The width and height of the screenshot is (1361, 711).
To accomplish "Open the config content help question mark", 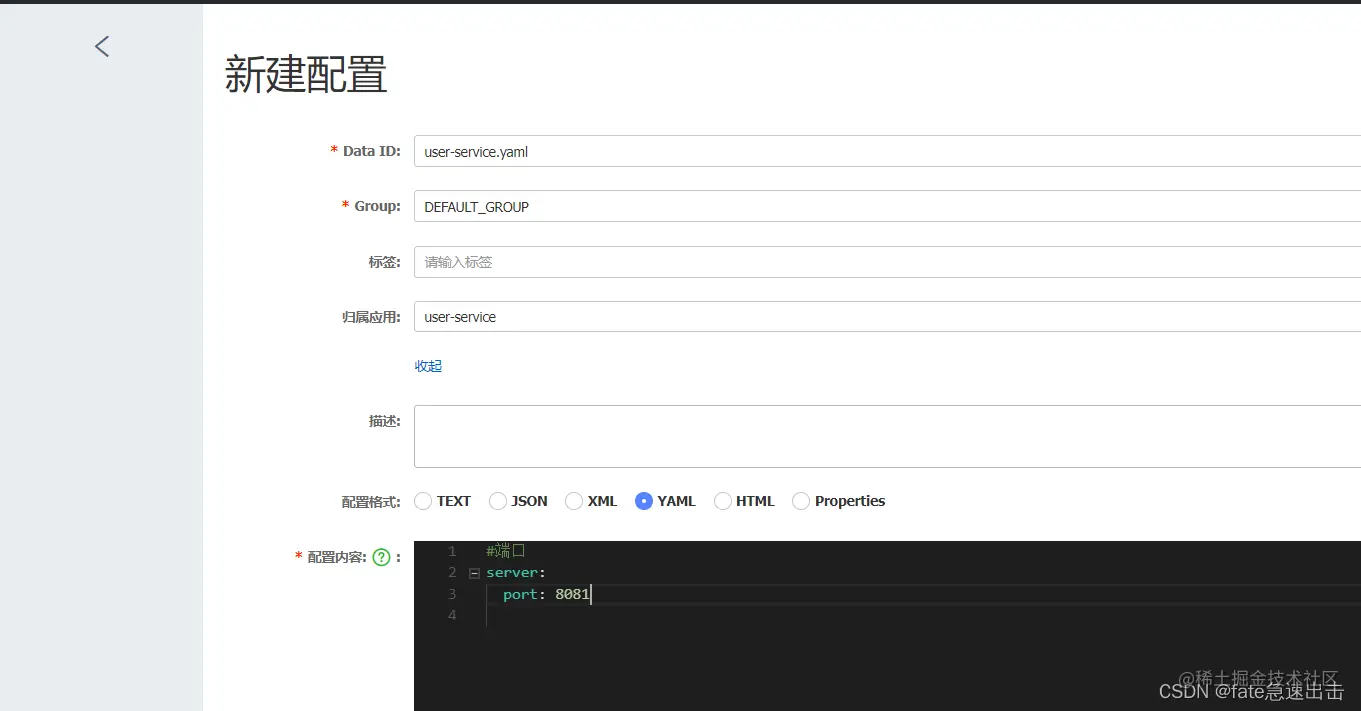I will coord(381,558).
